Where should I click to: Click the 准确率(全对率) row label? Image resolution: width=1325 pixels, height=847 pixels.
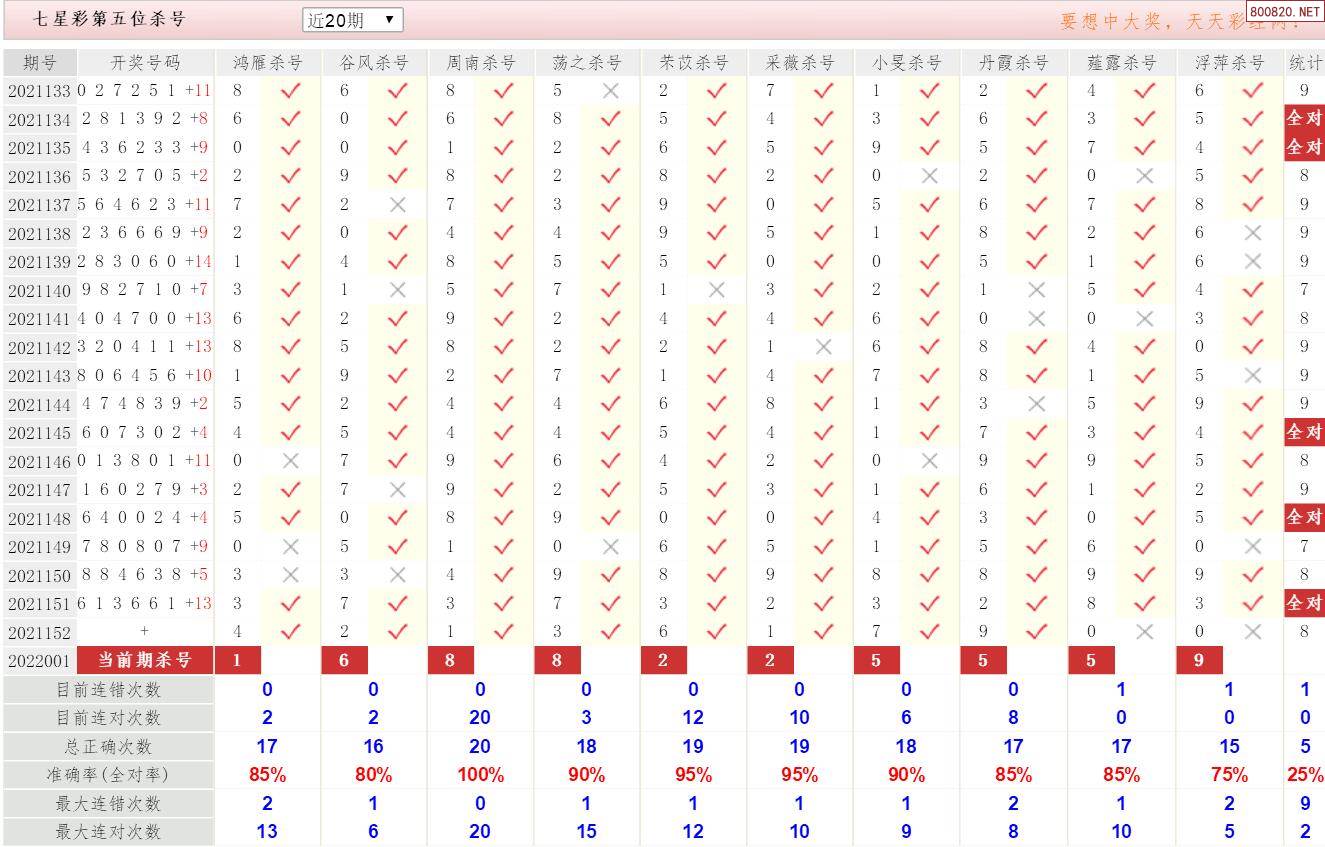coord(108,774)
